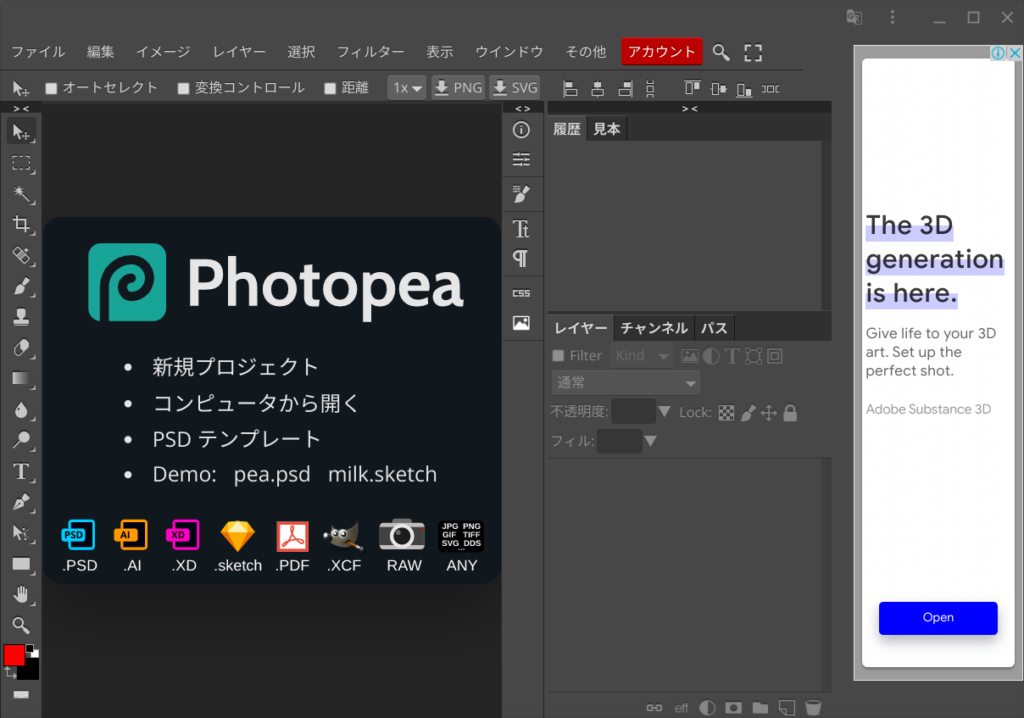The height and width of the screenshot is (718, 1024).
Task: Pick the Blur tool droplet icon
Action: pyautogui.click(x=21, y=410)
